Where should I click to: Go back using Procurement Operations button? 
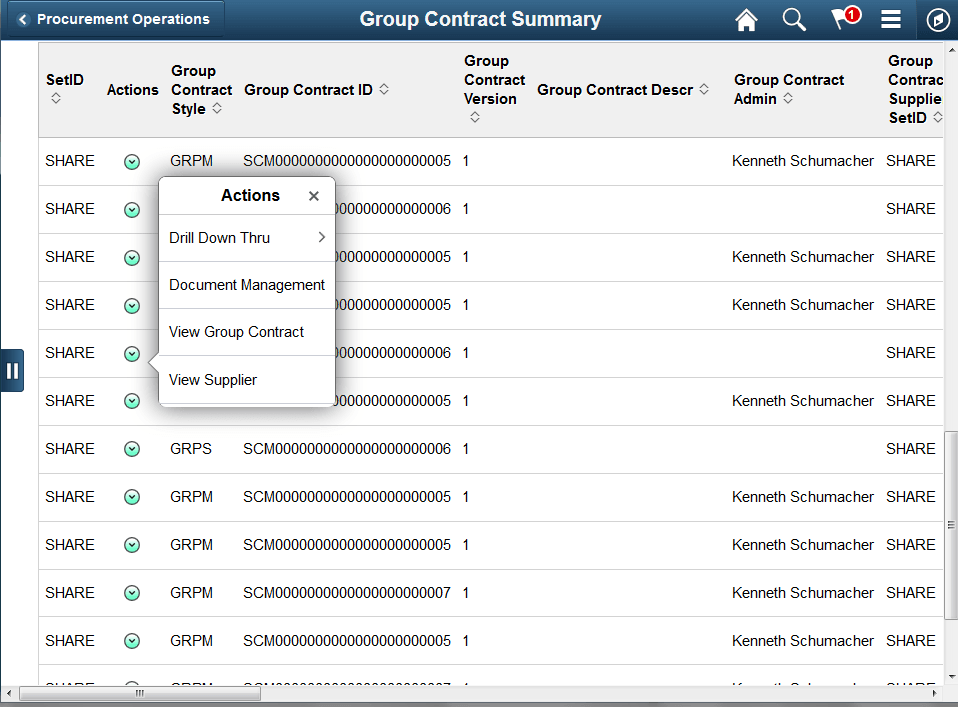(x=113, y=17)
